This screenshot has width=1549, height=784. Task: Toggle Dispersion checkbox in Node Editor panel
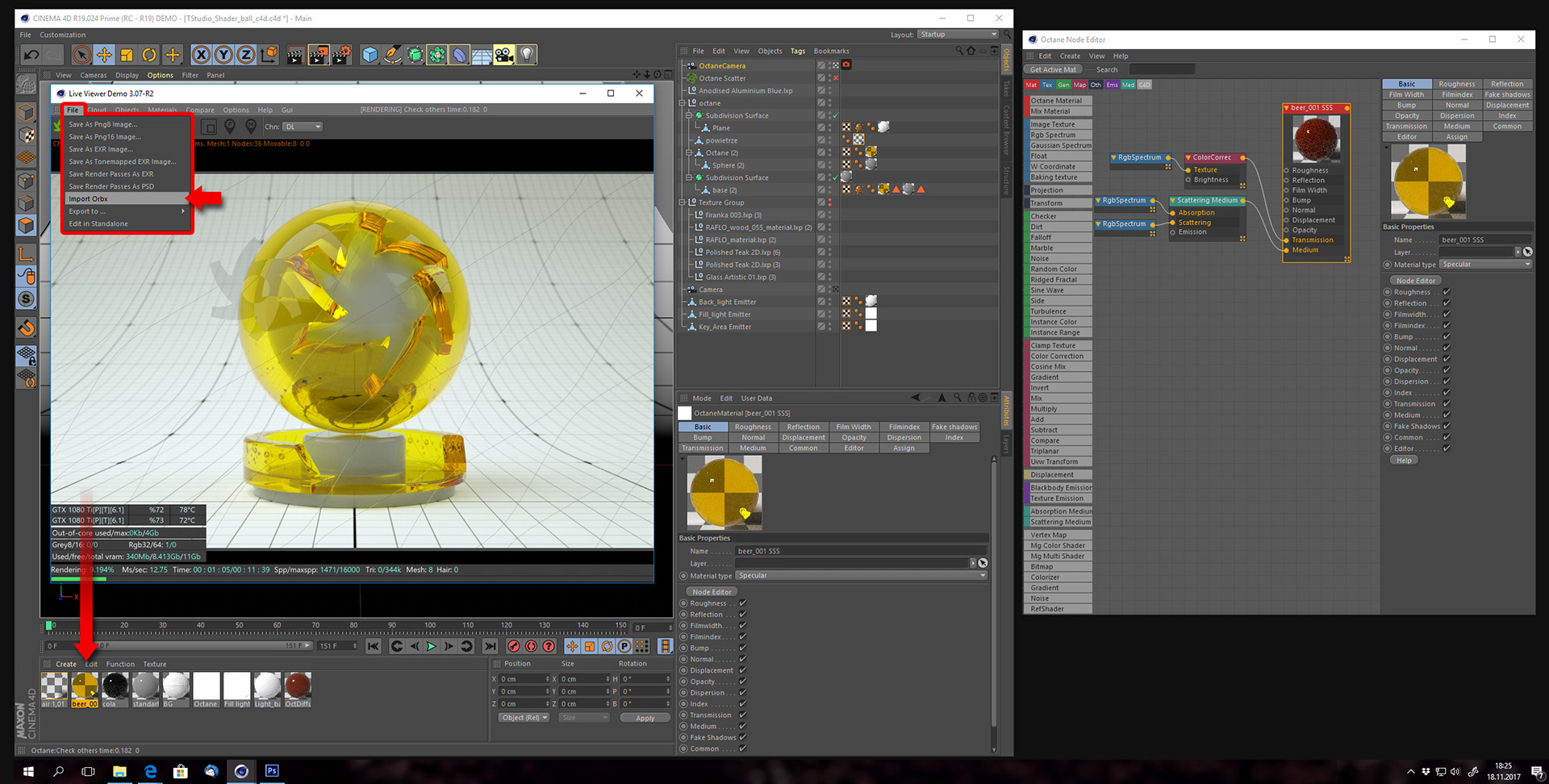[x=1447, y=382]
